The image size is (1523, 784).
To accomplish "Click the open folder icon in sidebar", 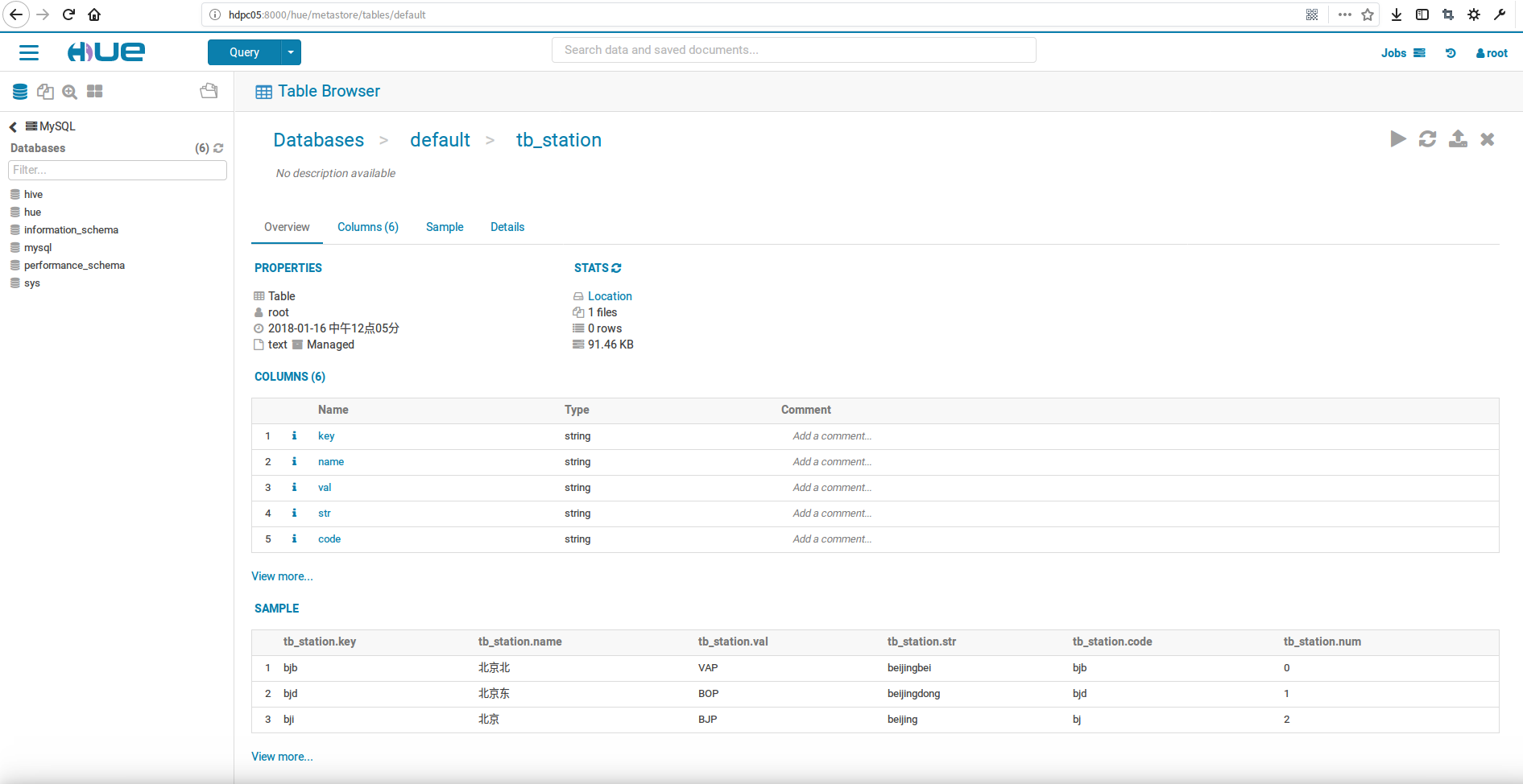I will 209,91.
